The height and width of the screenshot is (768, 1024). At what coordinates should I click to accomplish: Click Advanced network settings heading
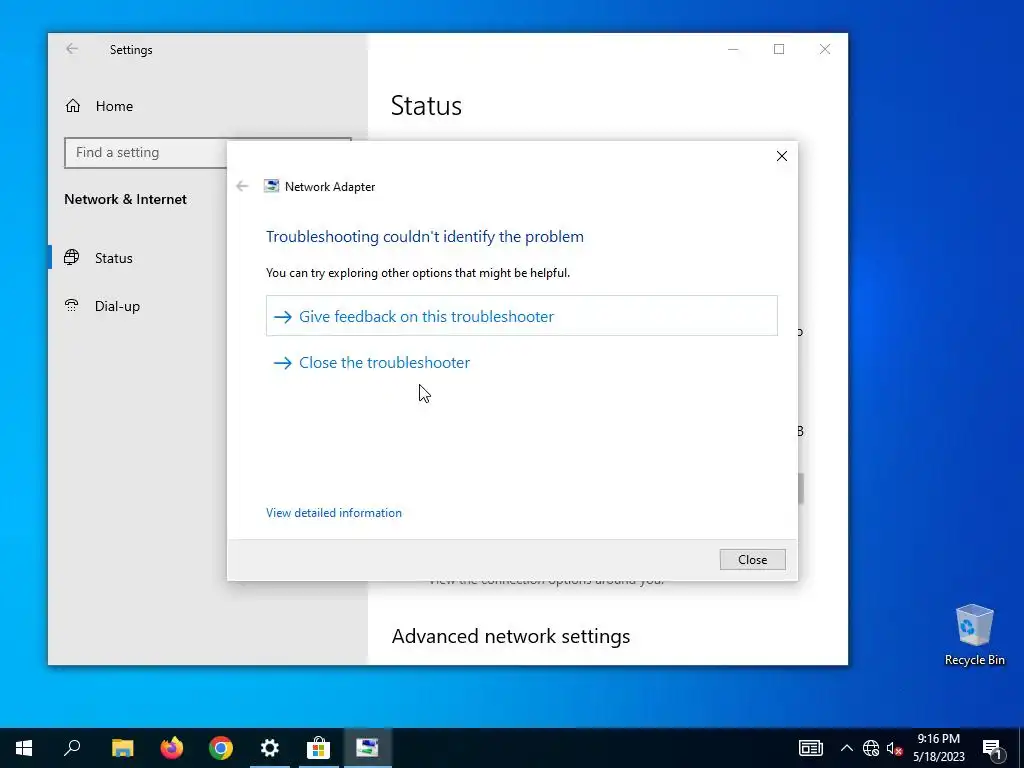[x=511, y=636]
